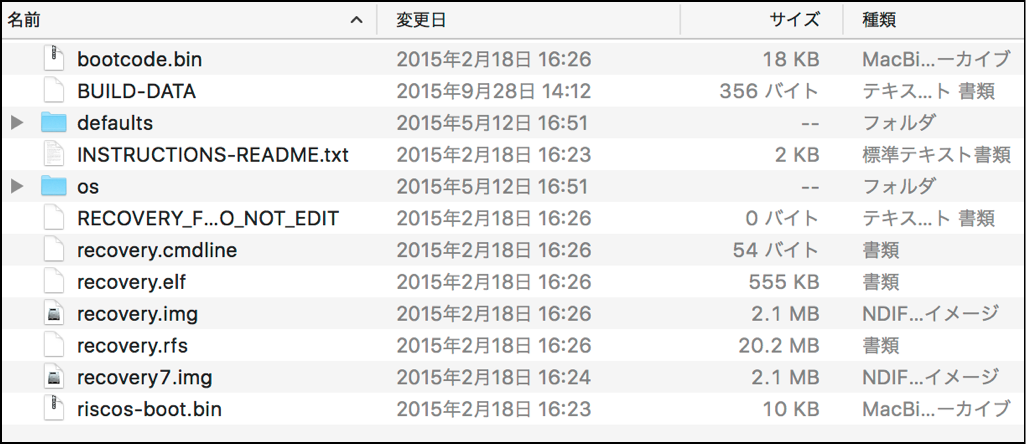Select the recovery.cmdline file name
The height and width of the screenshot is (444, 1026).
tap(157, 250)
